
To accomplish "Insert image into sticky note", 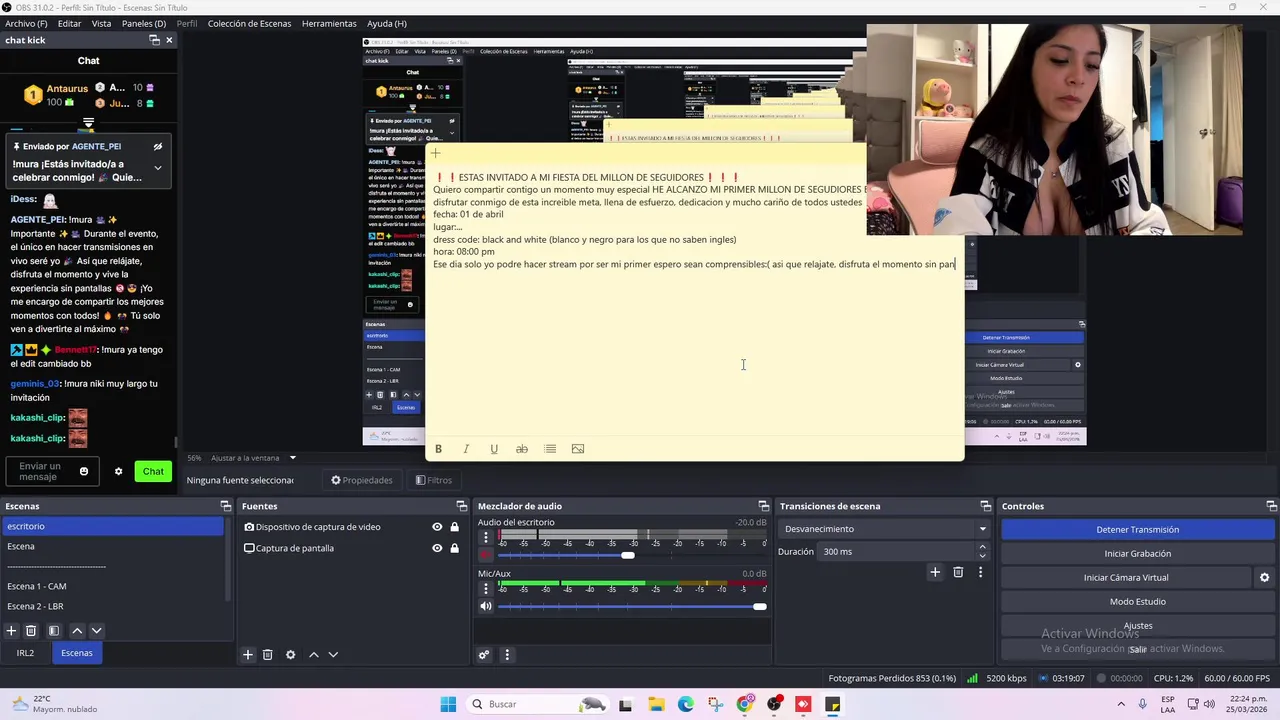I will (578, 449).
